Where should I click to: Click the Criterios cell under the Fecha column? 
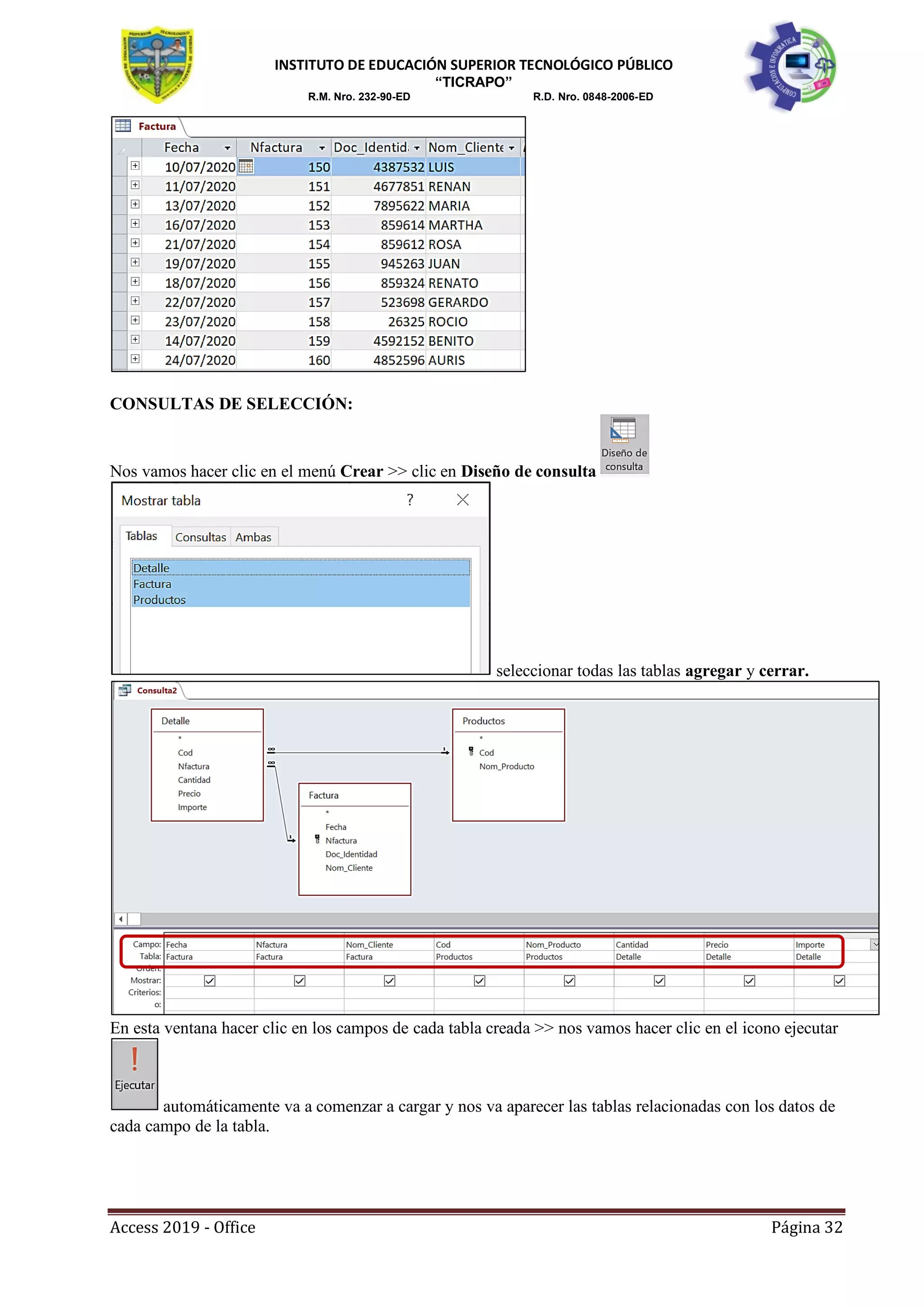coord(209,992)
